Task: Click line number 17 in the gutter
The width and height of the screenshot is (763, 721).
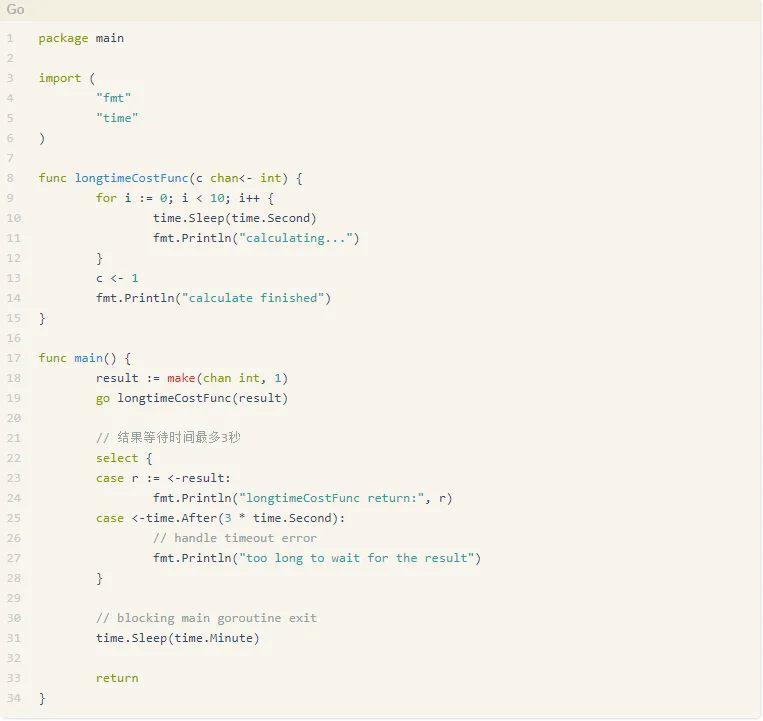Action: pyautogui.click(x=14, y=358)
